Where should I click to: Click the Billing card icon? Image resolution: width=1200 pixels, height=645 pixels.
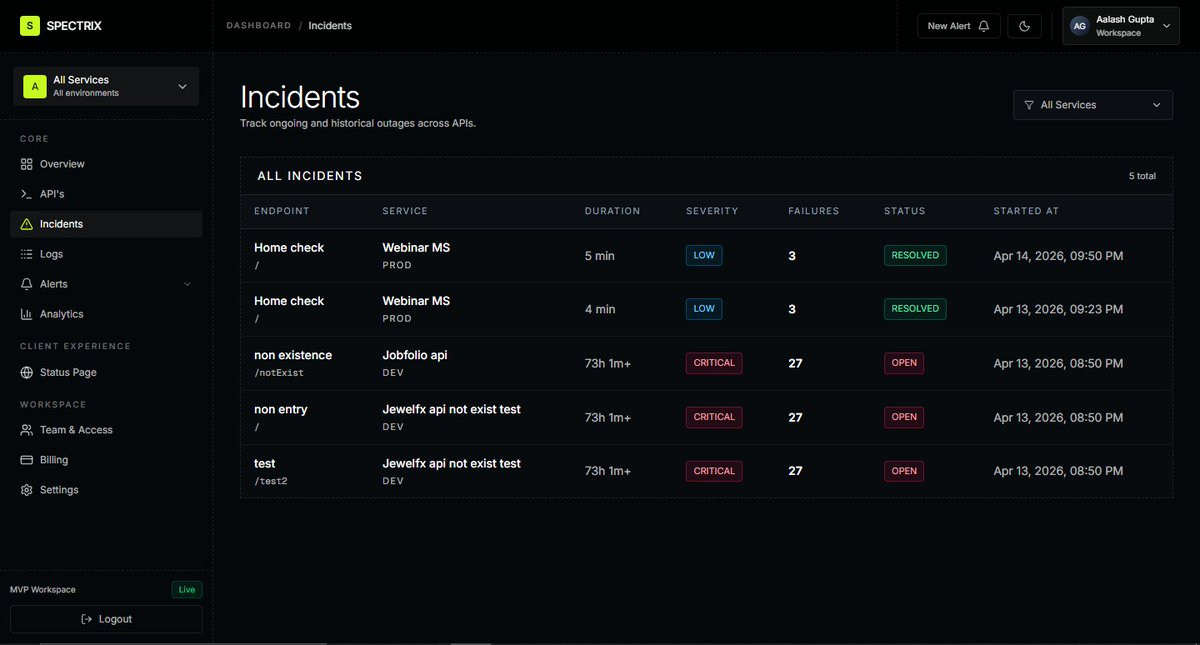click(x=27, y=460)
